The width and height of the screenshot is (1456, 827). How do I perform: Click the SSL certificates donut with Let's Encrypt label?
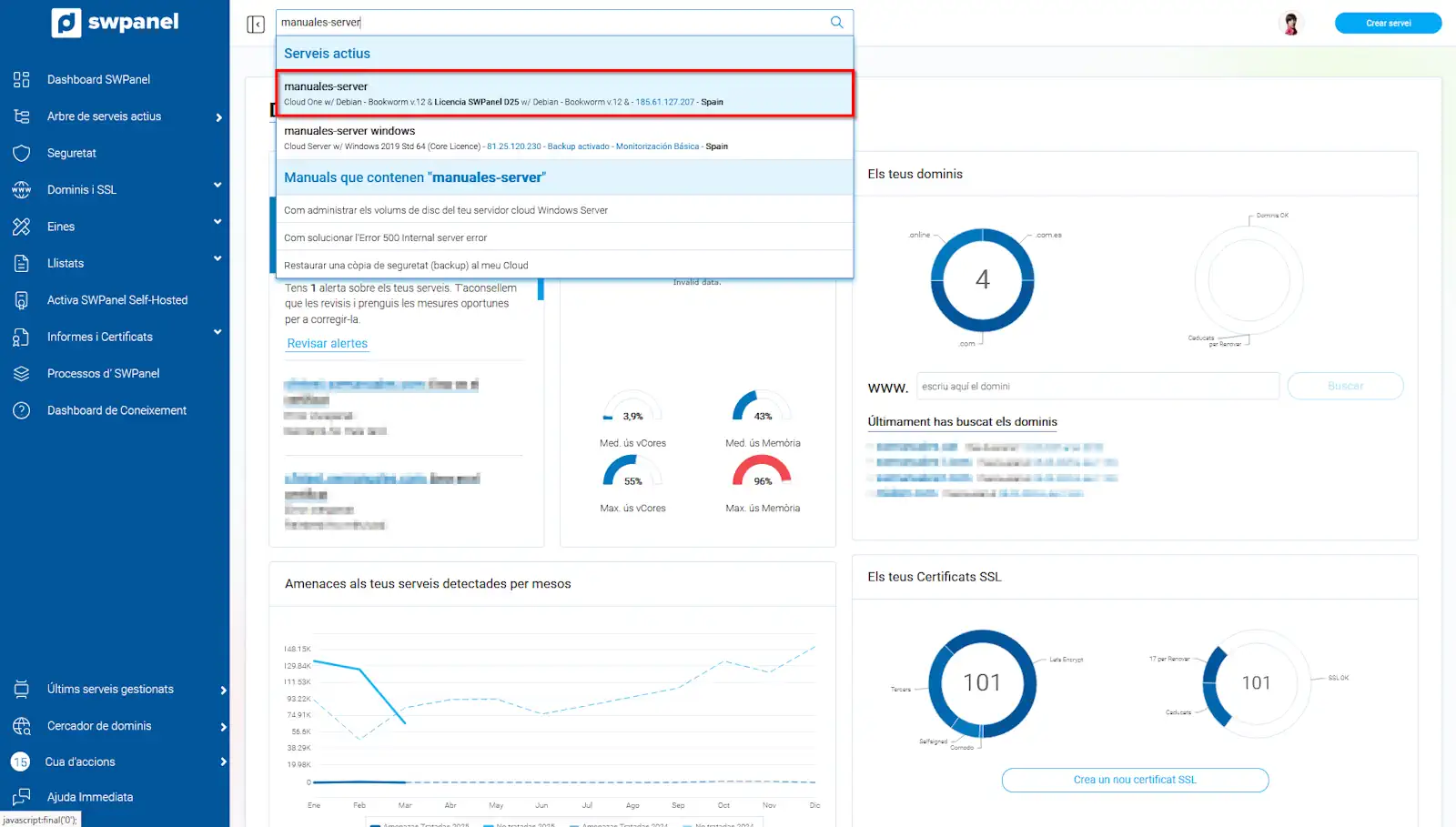click(982, 683)
